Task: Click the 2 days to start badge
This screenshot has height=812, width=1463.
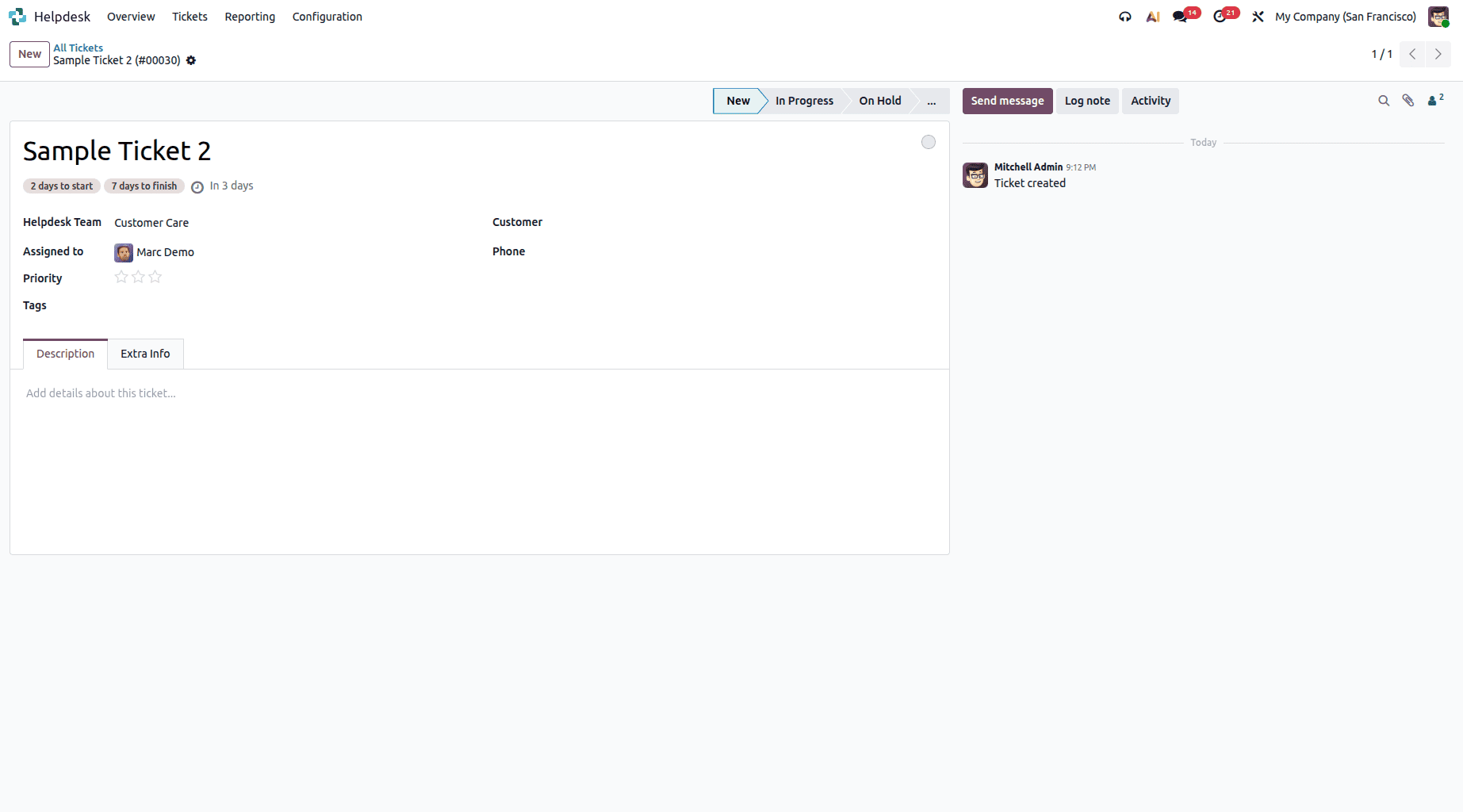Action: (62, 186)
